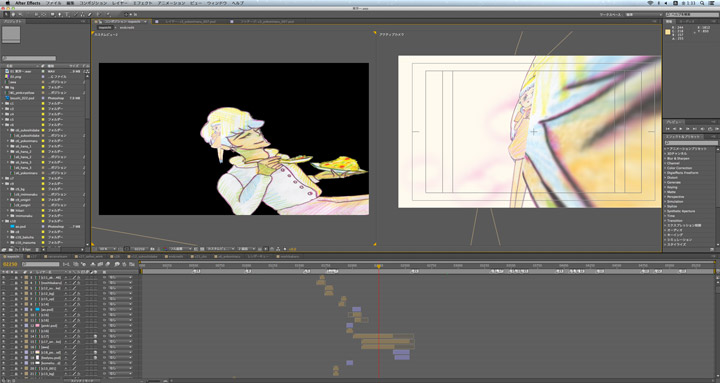The image size is (720, 383).
Task: Toggle visibility of layer [c17] number 14
Action: tap(4, 337)
